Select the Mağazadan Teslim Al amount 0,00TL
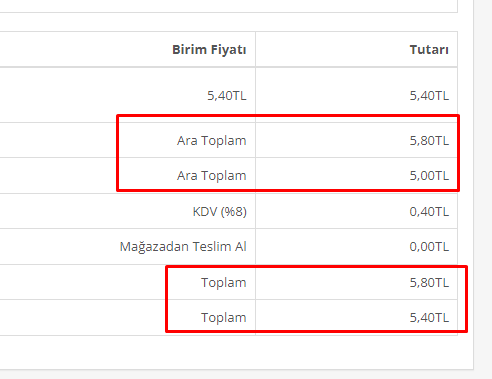The width and height of the screenshot is (492, 379). click(429, 247)
